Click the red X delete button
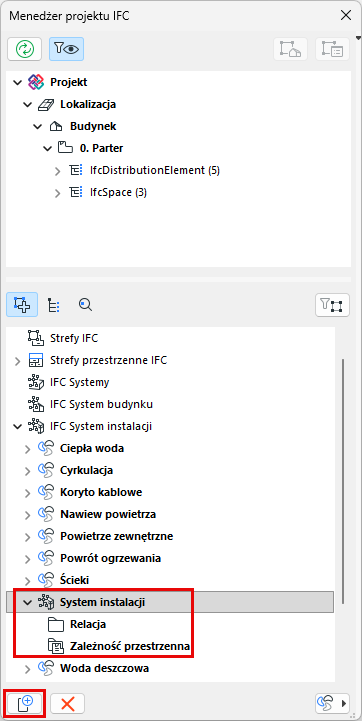 coord(67,703)
